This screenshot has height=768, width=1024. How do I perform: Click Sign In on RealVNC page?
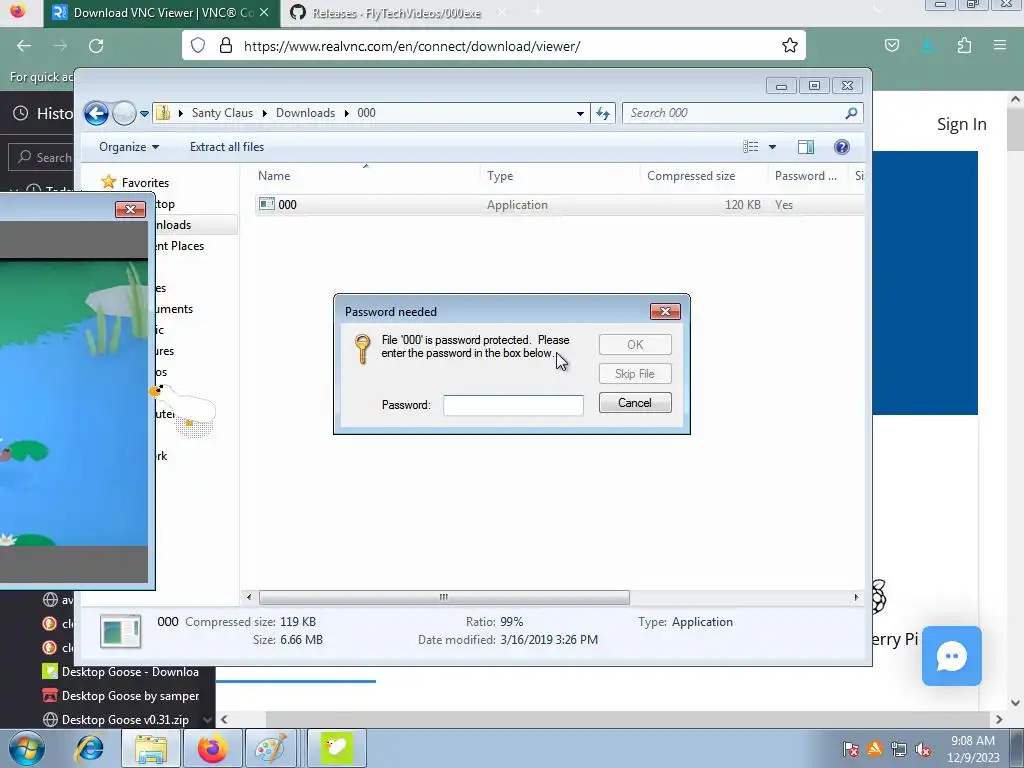pos(961,124)
